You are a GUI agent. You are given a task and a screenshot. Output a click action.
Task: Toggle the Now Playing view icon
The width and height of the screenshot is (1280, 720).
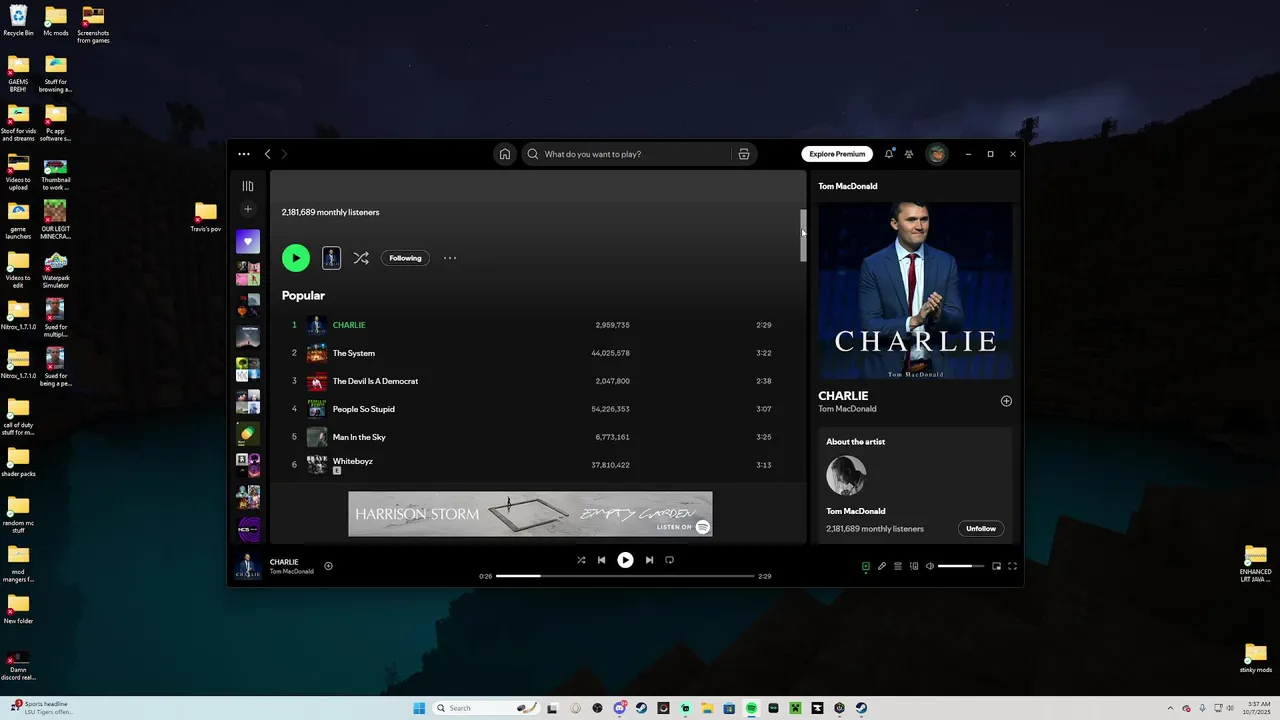[866, 566]
